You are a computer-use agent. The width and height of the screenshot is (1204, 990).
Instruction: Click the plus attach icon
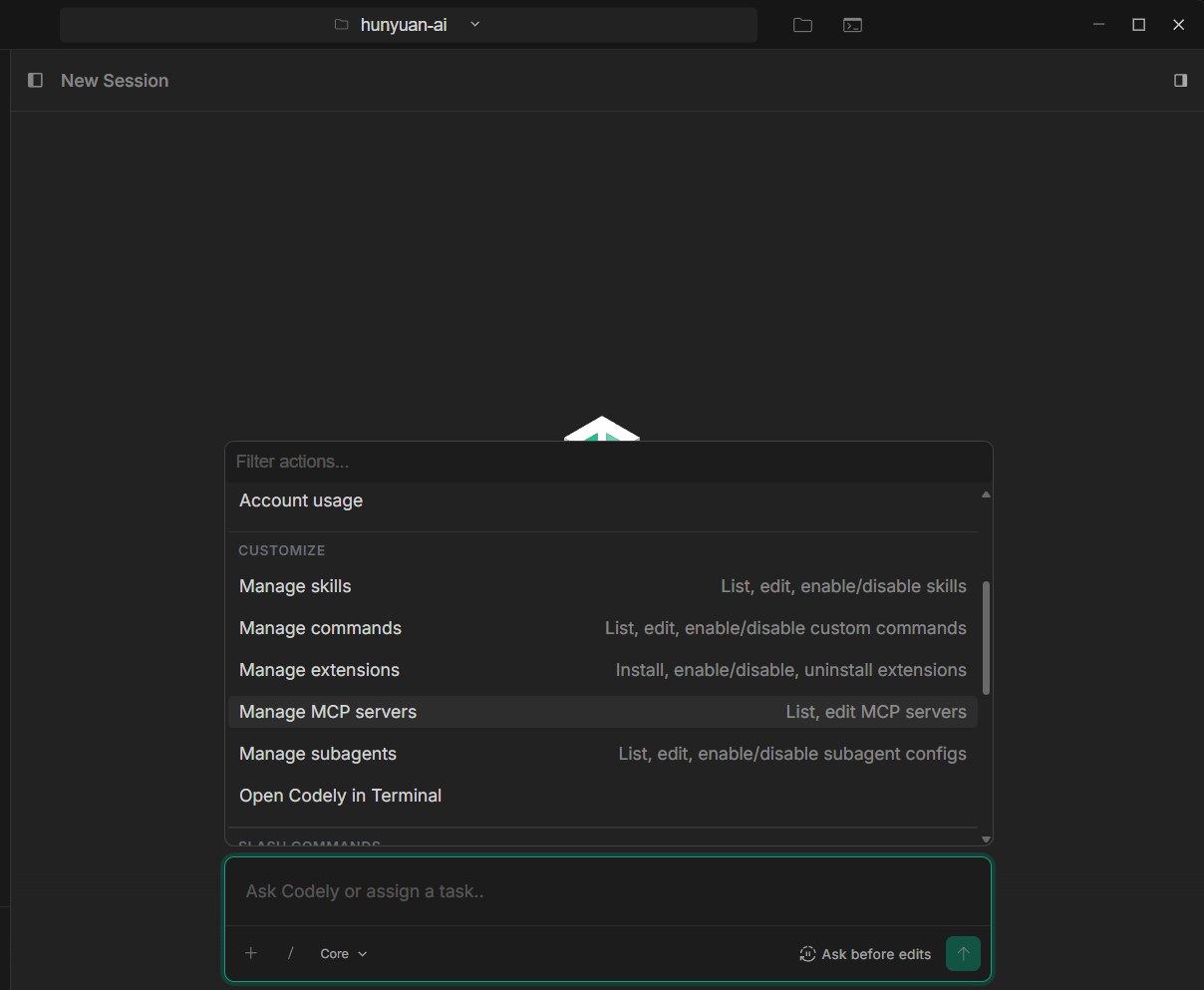coord(251,953)
